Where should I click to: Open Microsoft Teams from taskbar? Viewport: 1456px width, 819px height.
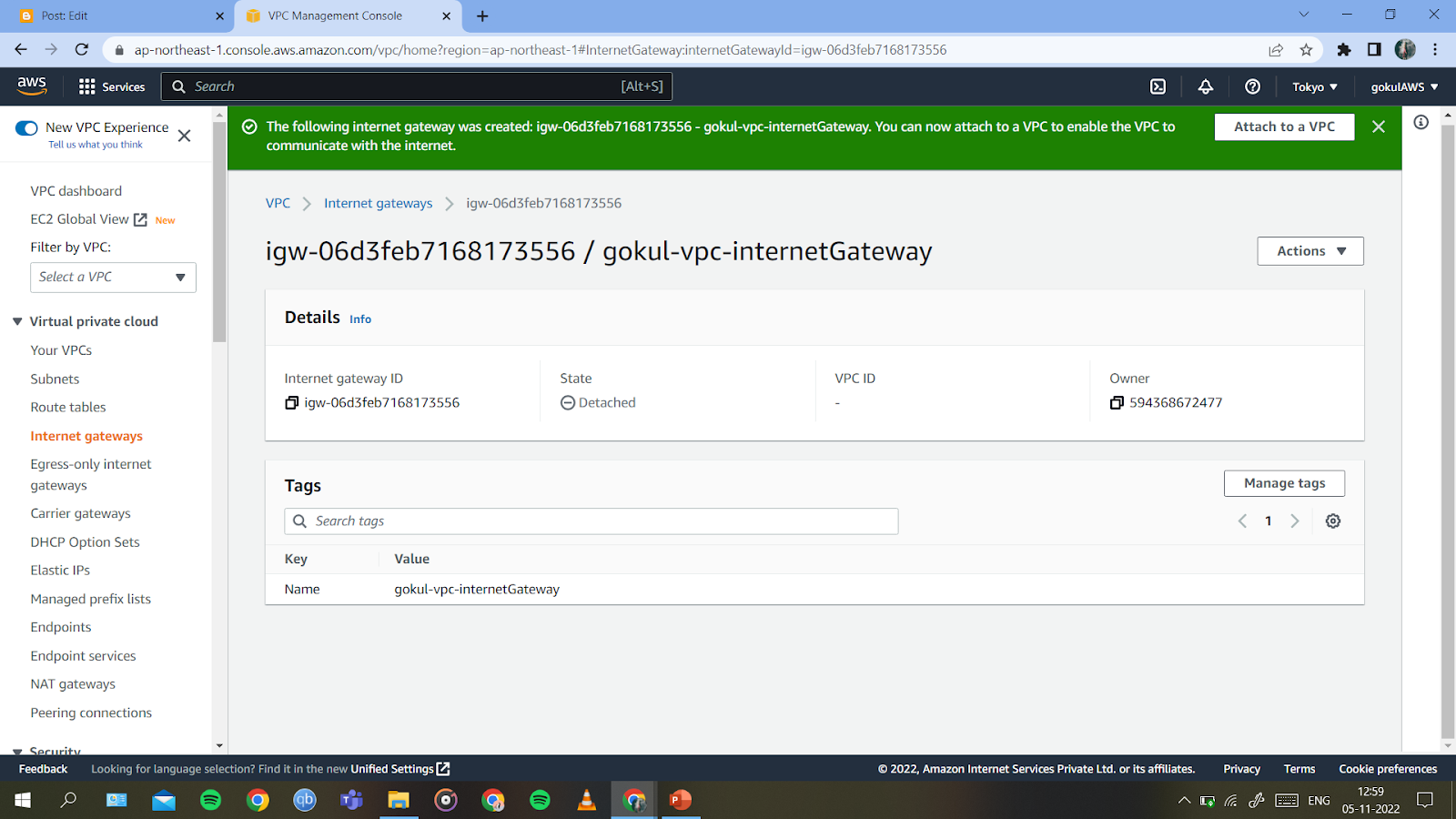pos(351,800)
